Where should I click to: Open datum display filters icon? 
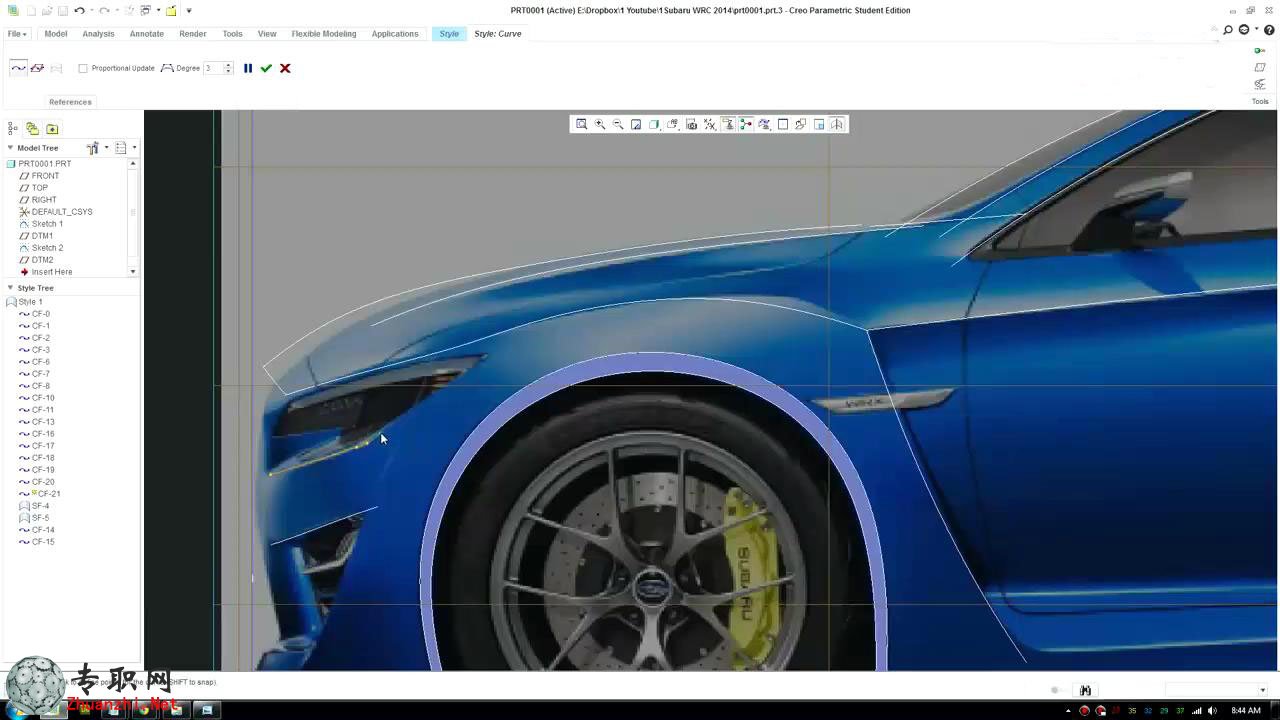coord(710,124)
